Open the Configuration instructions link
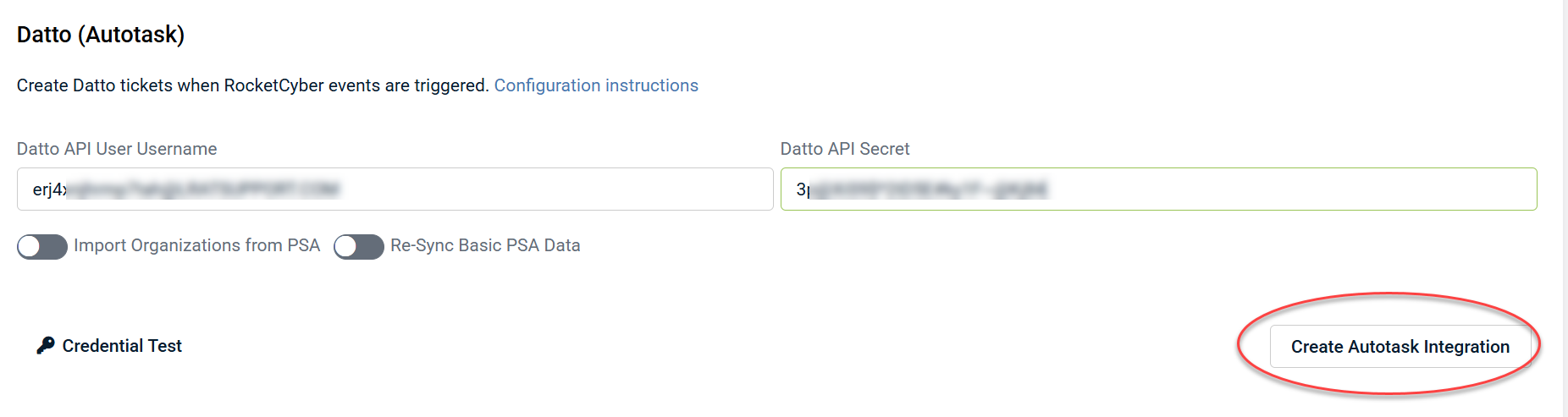The width and height of the screenshot is (1568, 417). [596, 85]
